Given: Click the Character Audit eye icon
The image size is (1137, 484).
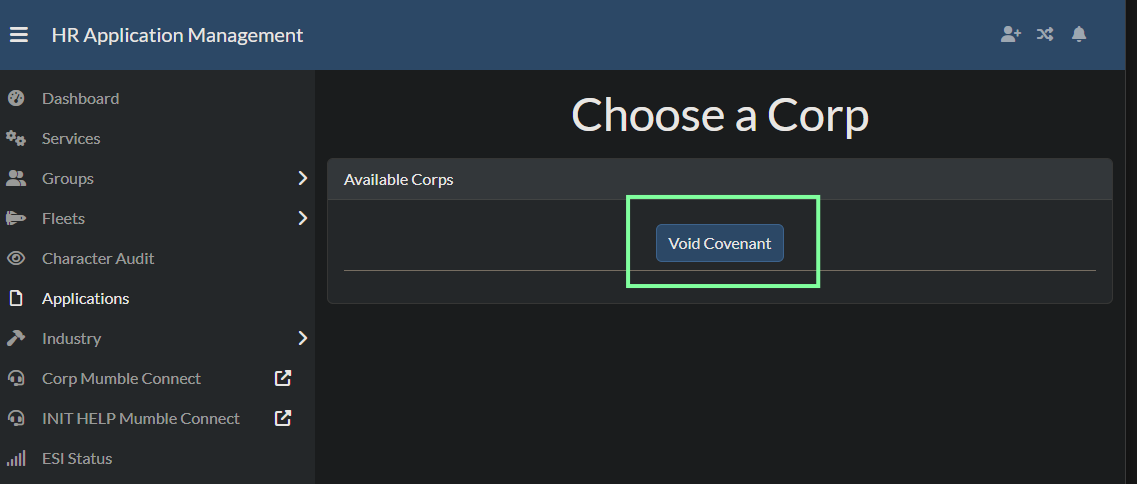Looking at the screenshot, I should (x=16, y=258).
